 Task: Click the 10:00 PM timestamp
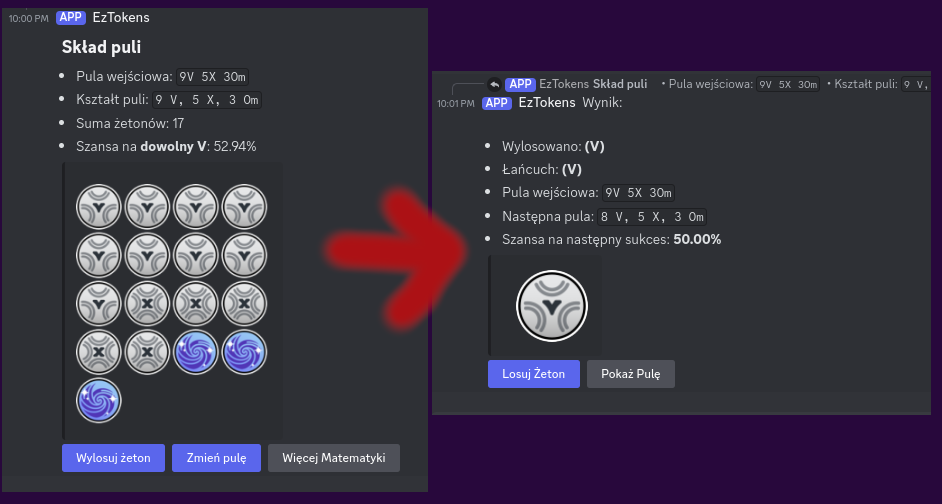point(29,18)
